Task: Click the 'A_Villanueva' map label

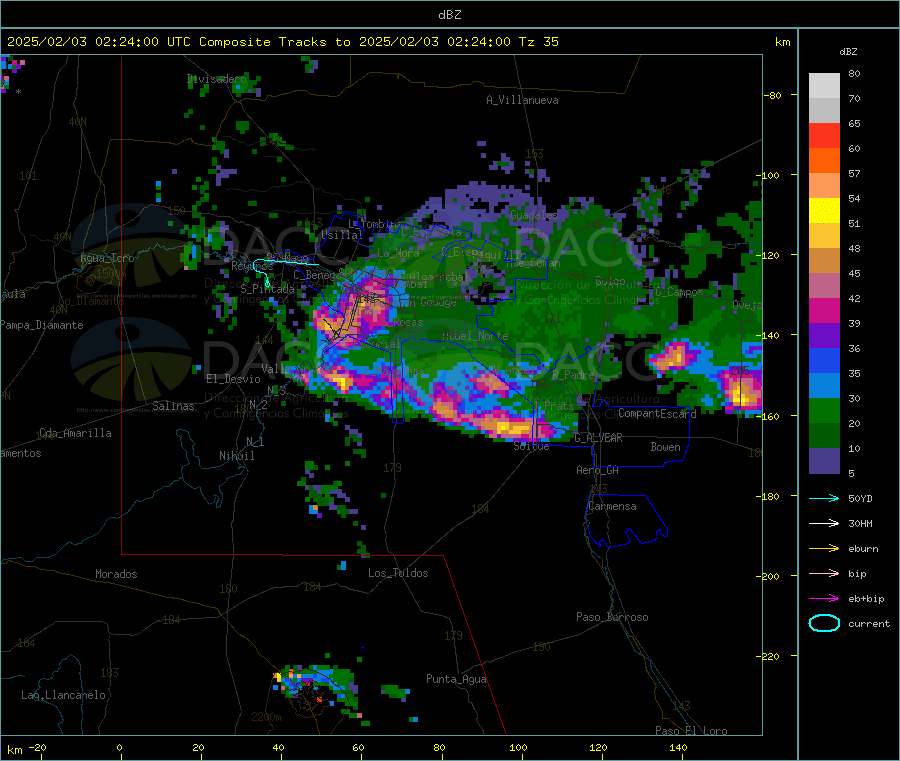Action: pyautogui.click(x=522, y=100)
